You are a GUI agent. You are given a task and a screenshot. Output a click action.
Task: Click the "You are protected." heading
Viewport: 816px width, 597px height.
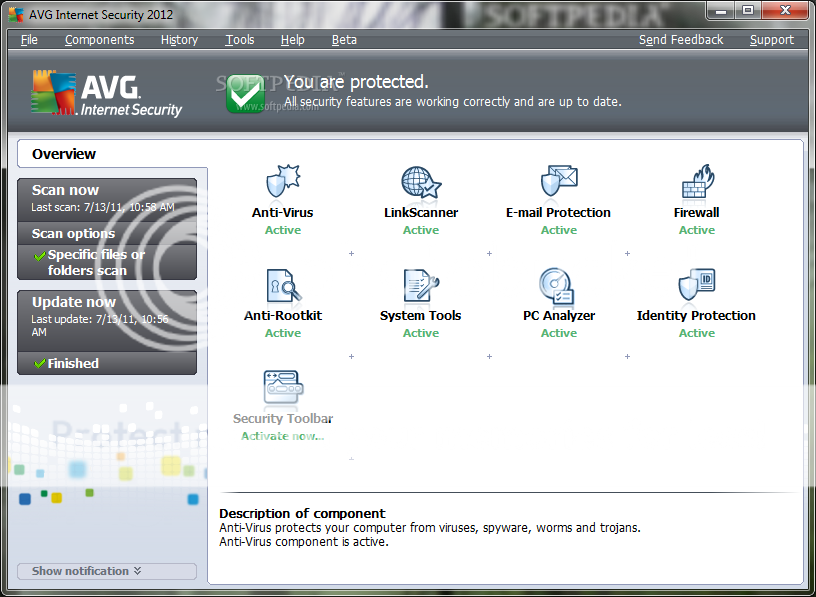click(356, 82)
